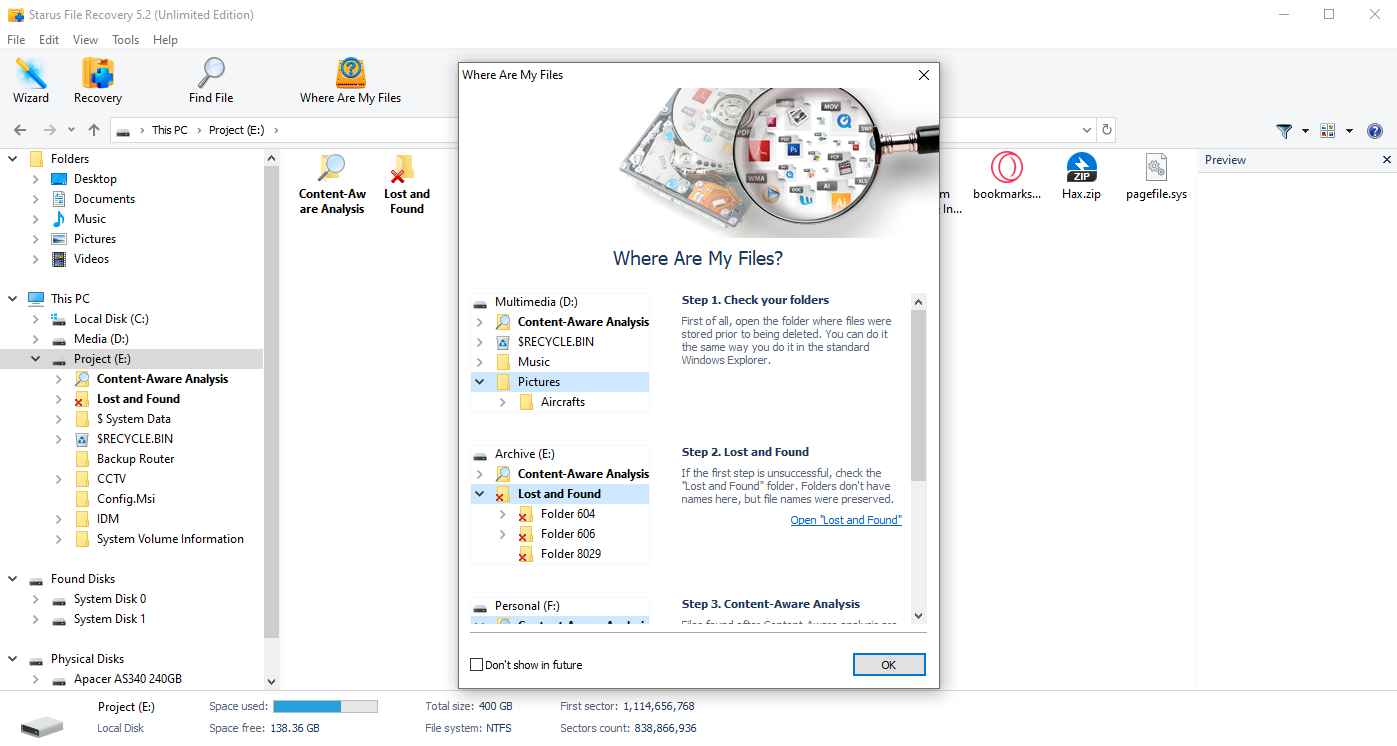Collapse the Folders section
Viewport: 1397px width, 746px height.
[x=13, y=159]
